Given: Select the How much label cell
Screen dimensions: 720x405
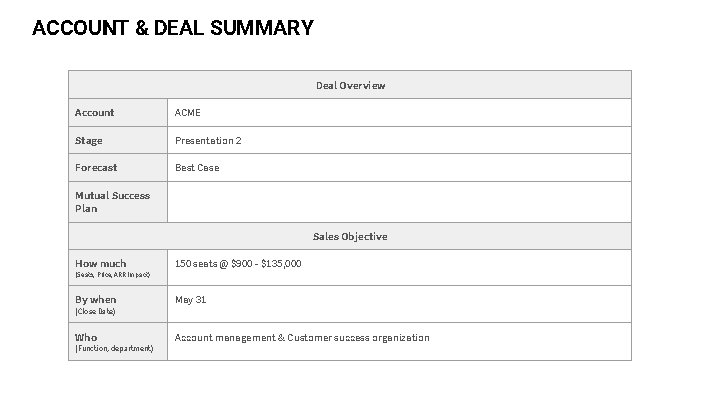Looking at the screenshot, I should coord(118,268).
